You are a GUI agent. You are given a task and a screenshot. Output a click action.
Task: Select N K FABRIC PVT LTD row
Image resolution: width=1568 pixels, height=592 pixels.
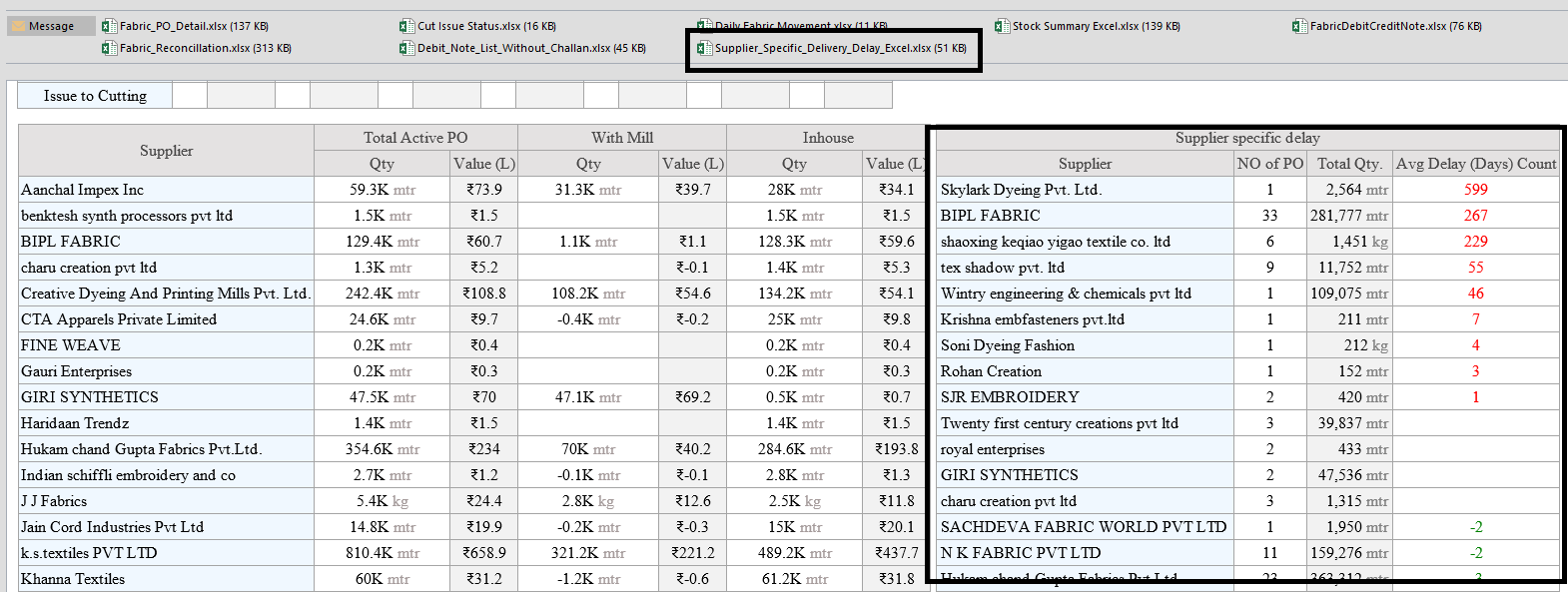point(1085,553)
